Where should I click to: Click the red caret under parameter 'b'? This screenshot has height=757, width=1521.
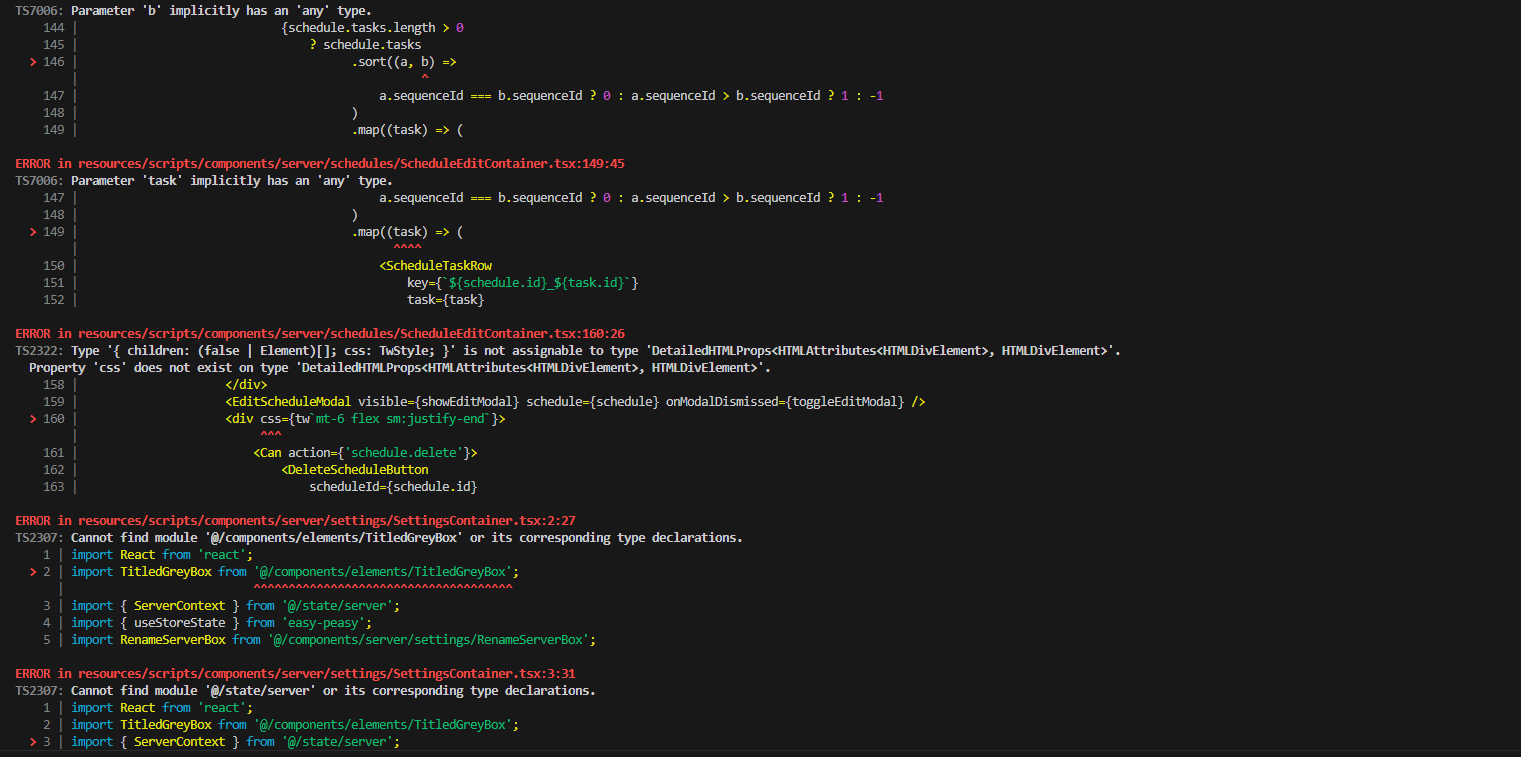(425, 78)
